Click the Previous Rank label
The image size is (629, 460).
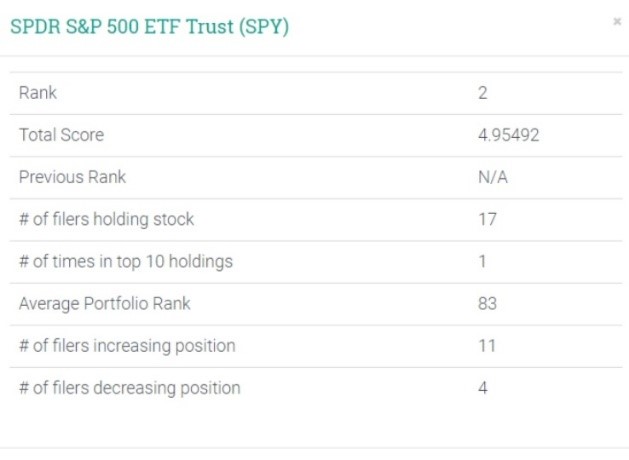pos(72,177)
